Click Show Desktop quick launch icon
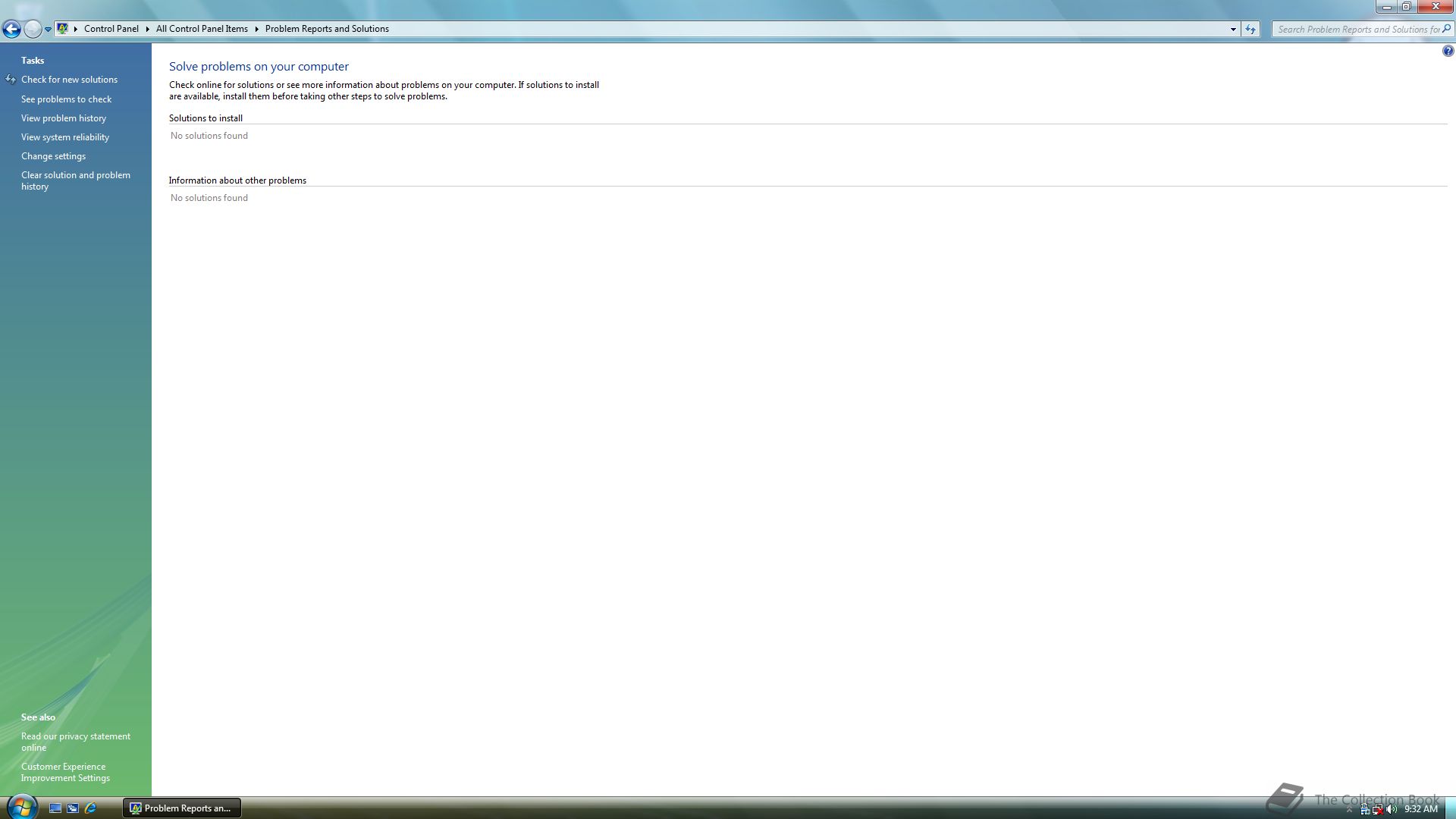Screen dimensions: 1456x819 coord(55,808)
